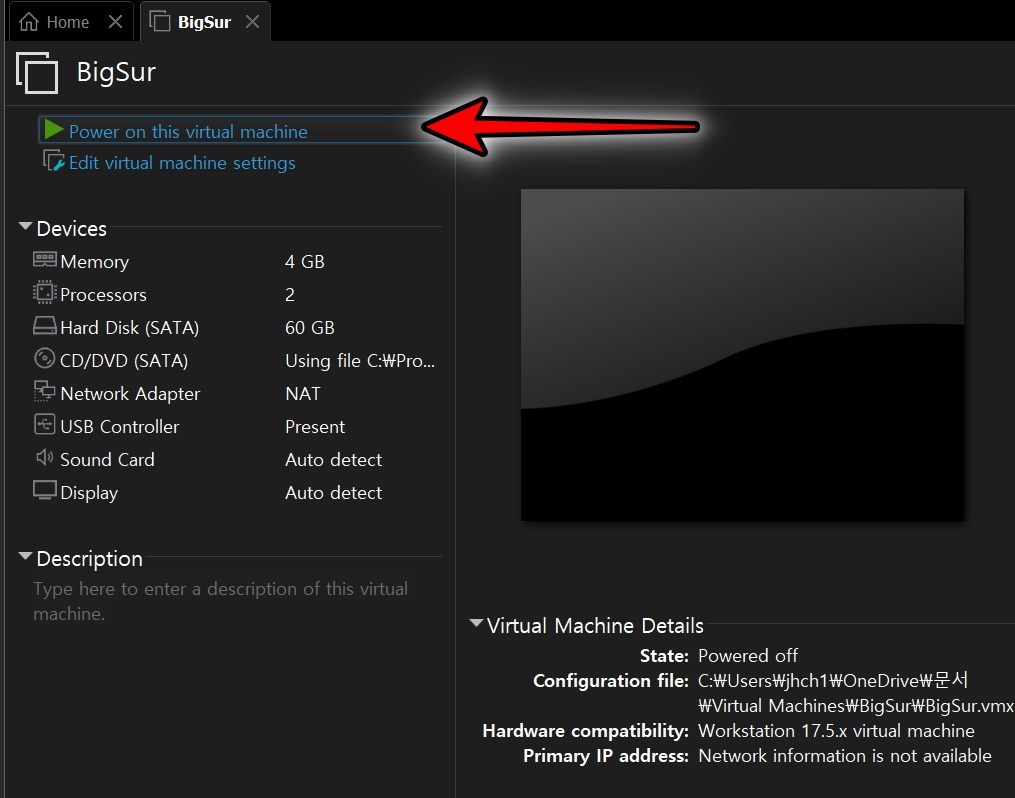Select the Display device row
The image size is (1015, 798).
pos(233,493)
